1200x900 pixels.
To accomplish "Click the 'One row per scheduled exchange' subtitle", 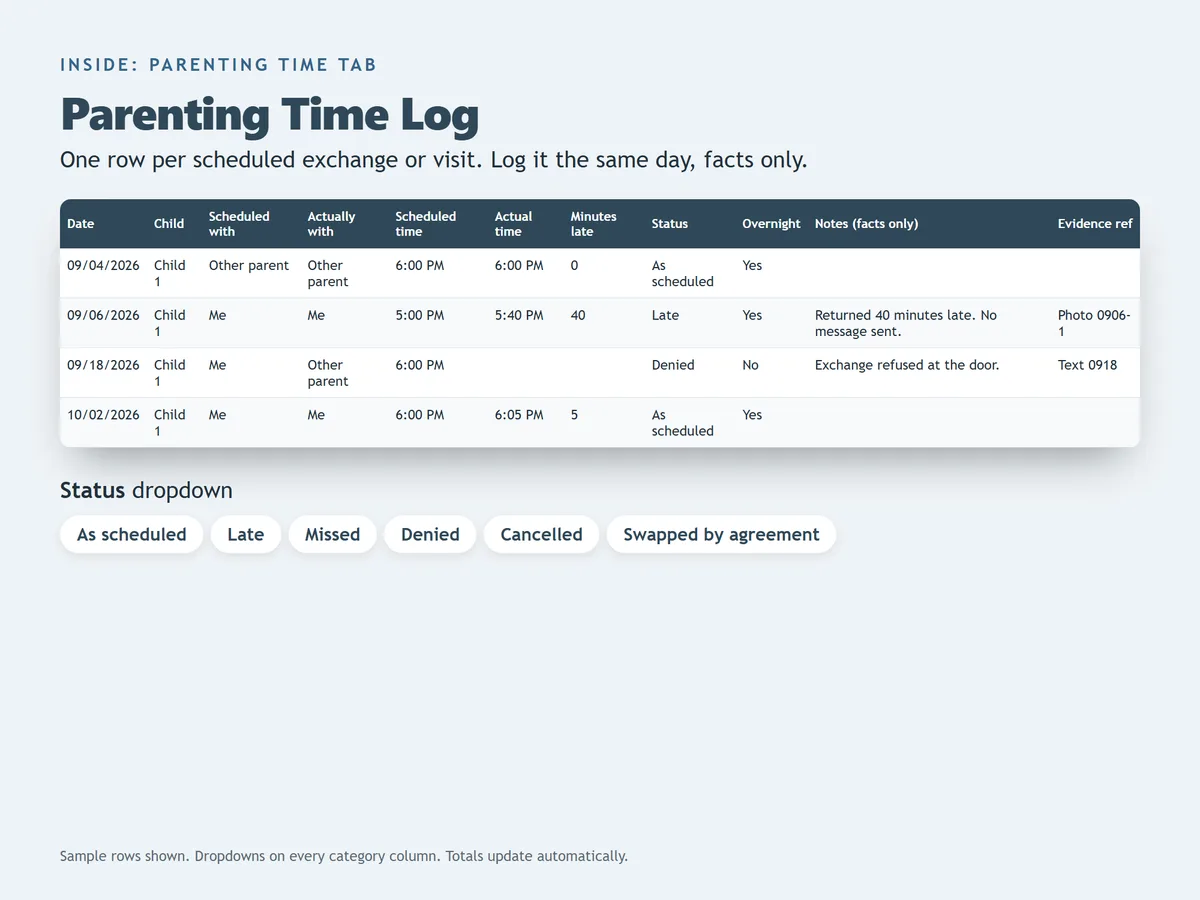I will coord(433,160).
